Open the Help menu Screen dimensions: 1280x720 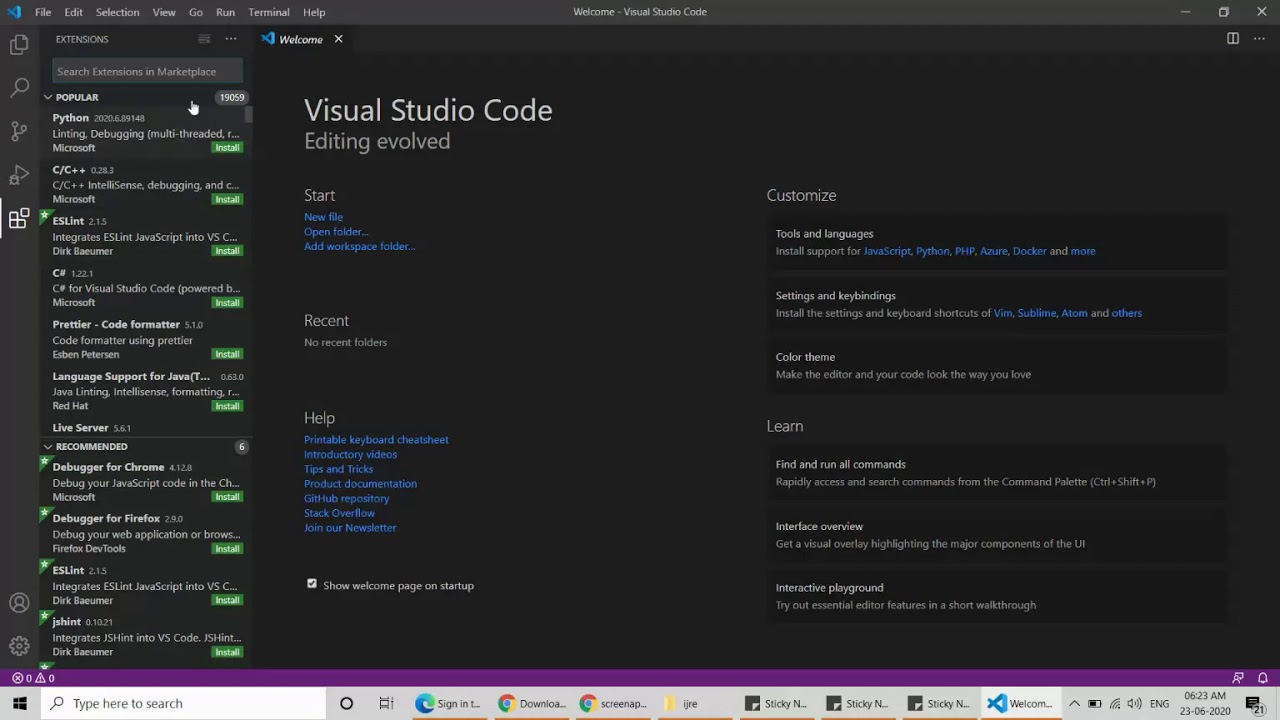click(x=314, y=12)
